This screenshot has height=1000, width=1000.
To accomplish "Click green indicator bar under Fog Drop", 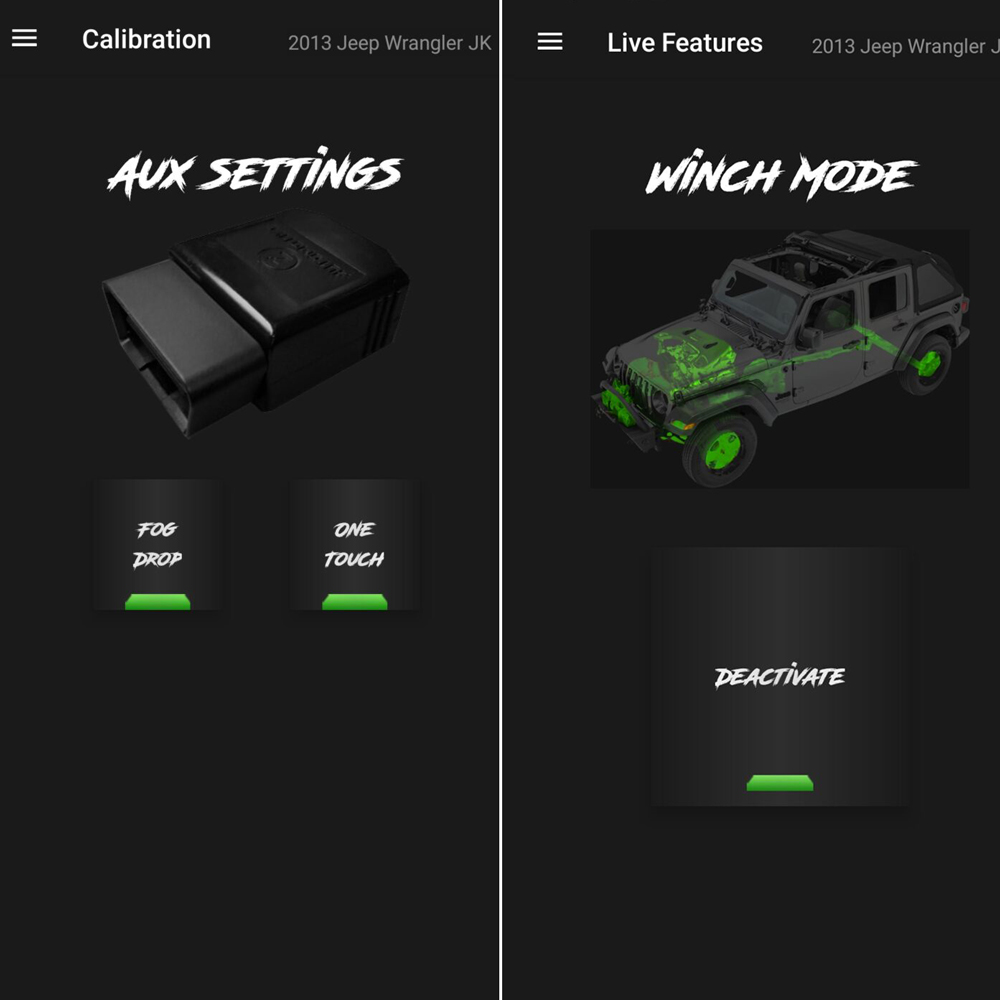I will click(158, 602).
